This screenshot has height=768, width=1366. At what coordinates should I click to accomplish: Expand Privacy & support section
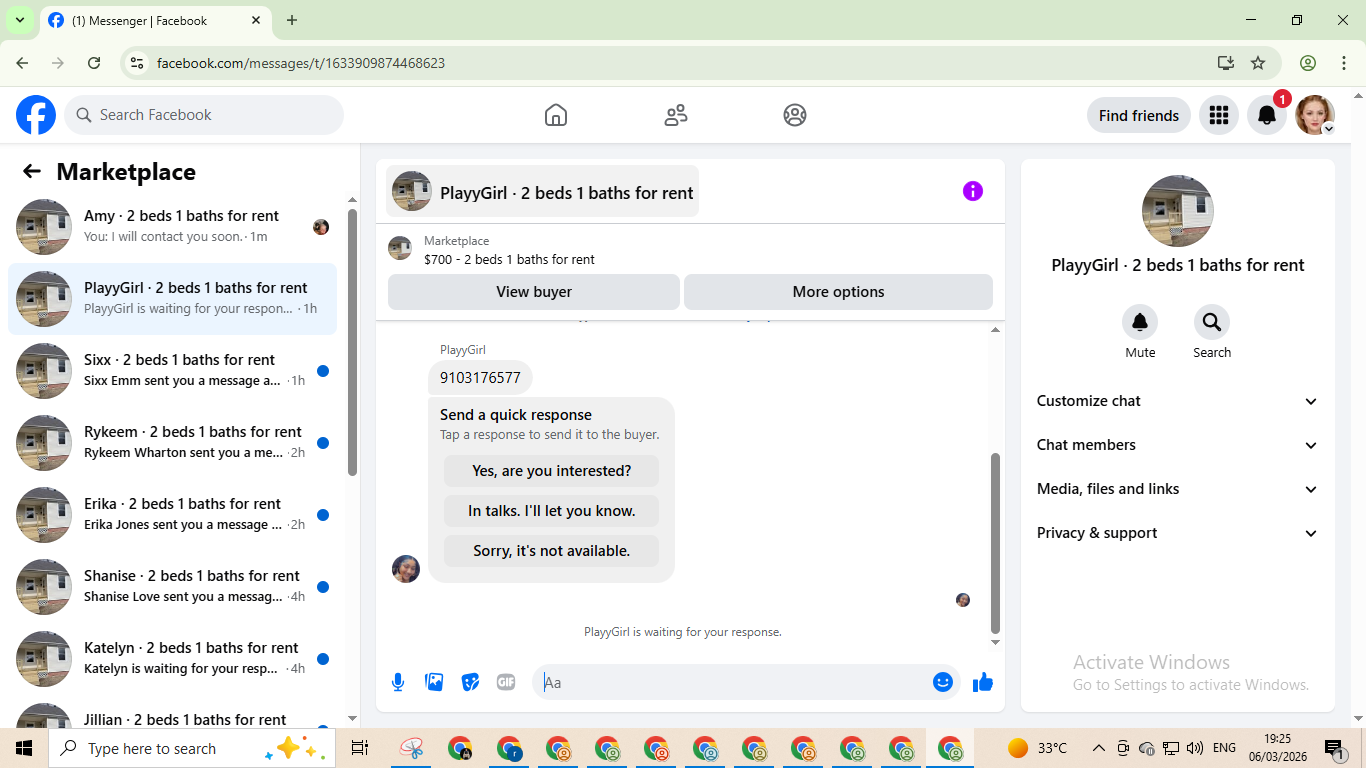pos(1178,533)
